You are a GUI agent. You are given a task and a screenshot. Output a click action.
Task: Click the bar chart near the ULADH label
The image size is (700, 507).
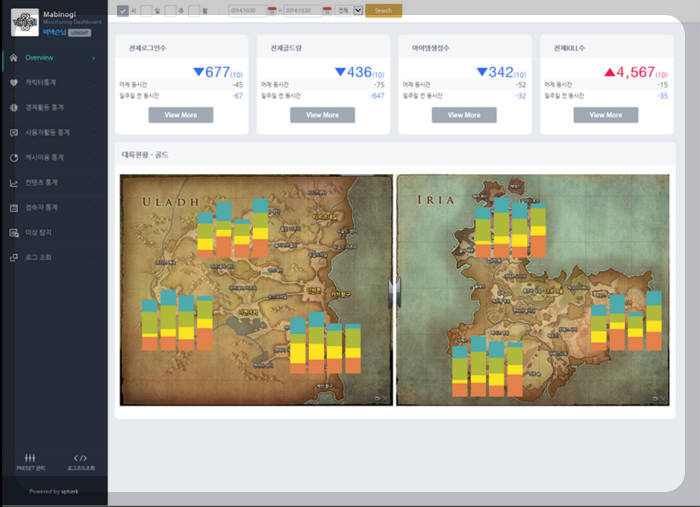(x=233, y=228)
